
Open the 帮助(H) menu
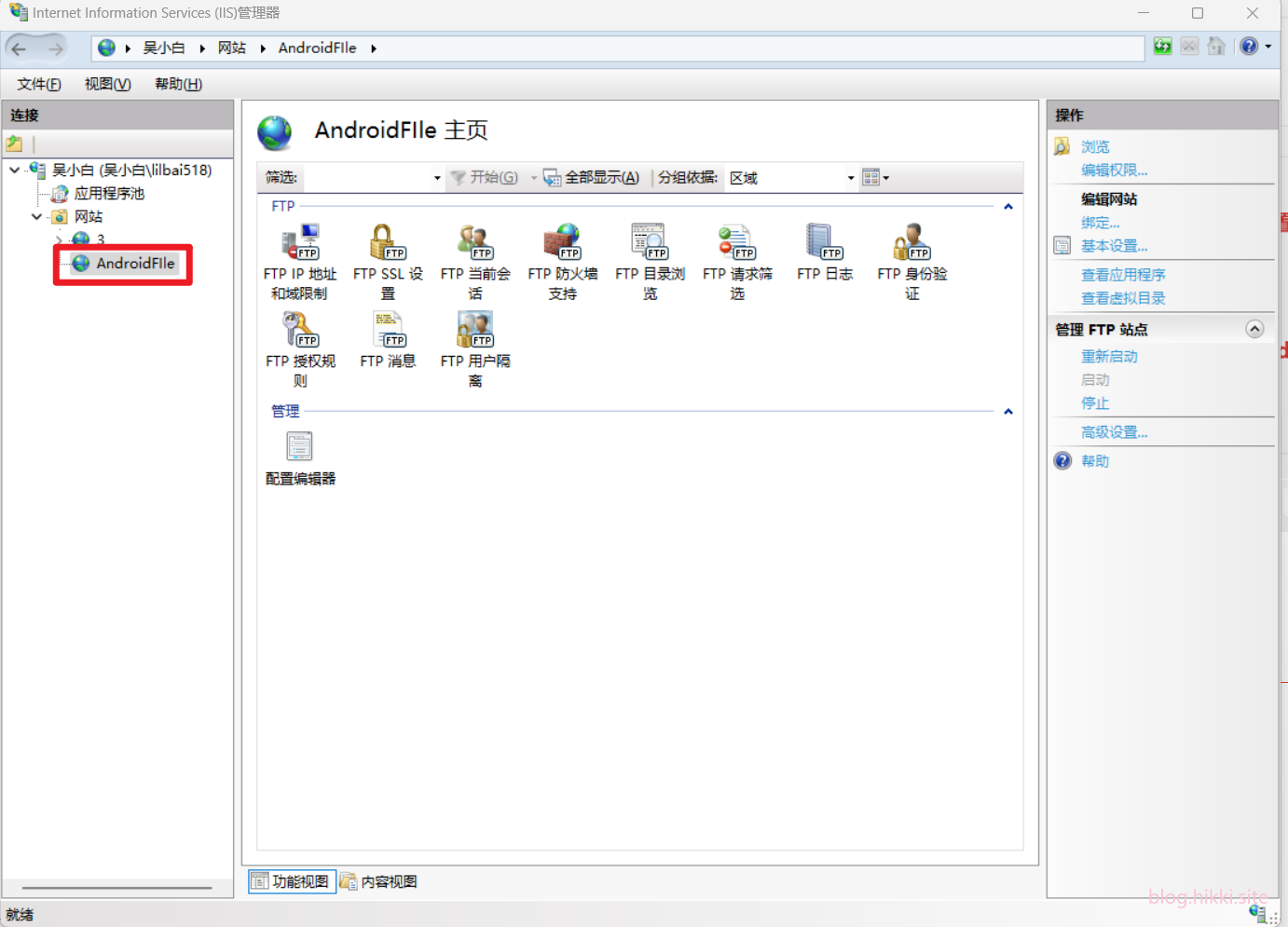click(178, 84)
